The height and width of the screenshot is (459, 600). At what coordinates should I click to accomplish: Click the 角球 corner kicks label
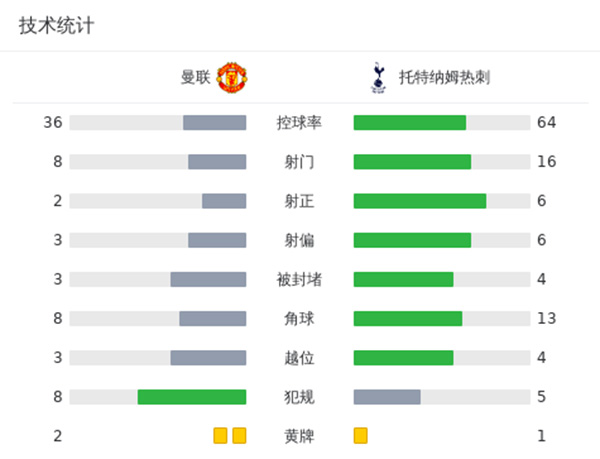point(299,319)
